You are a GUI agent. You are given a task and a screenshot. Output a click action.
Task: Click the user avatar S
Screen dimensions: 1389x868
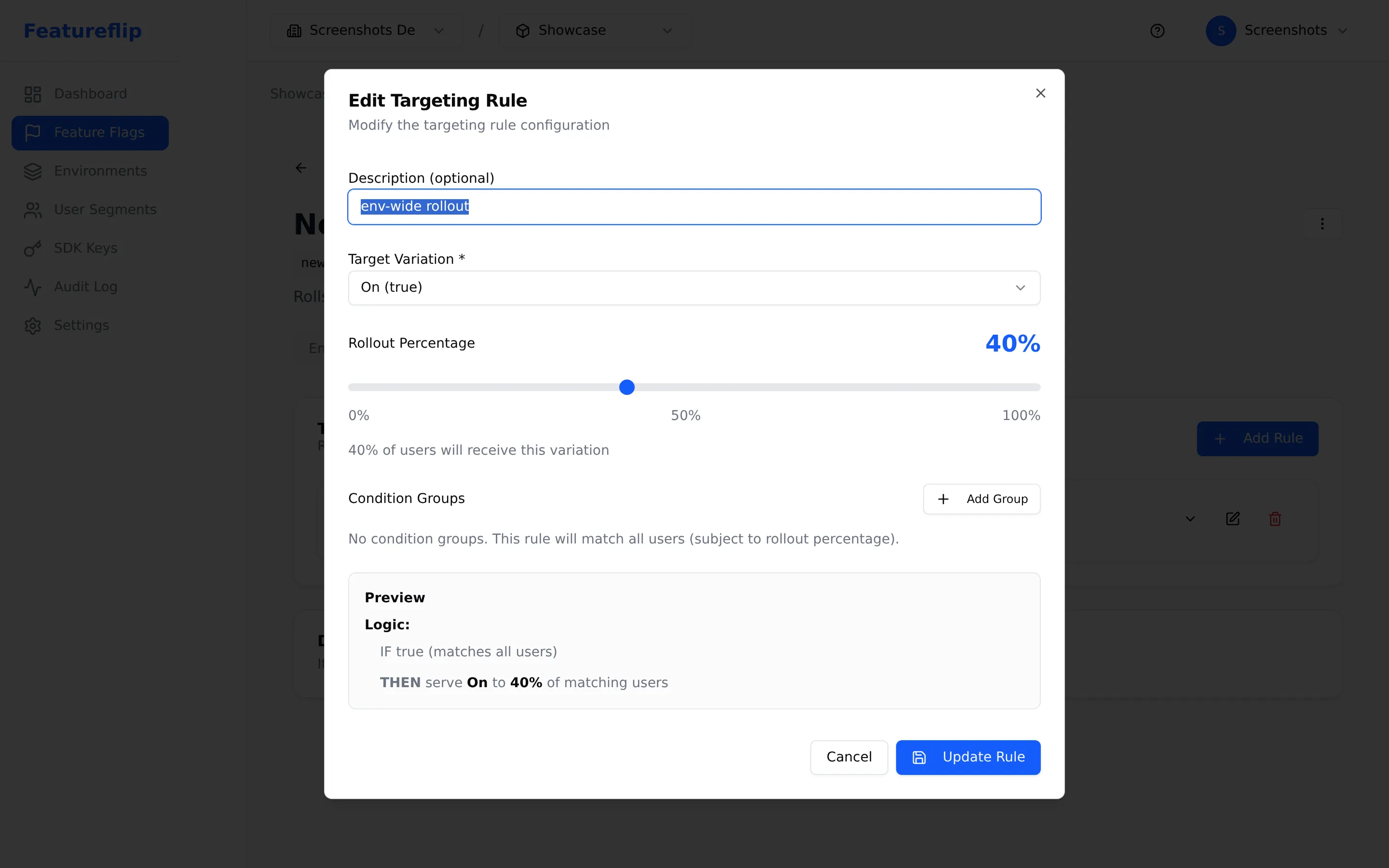pyautogui.click(x=1221, y=30)
